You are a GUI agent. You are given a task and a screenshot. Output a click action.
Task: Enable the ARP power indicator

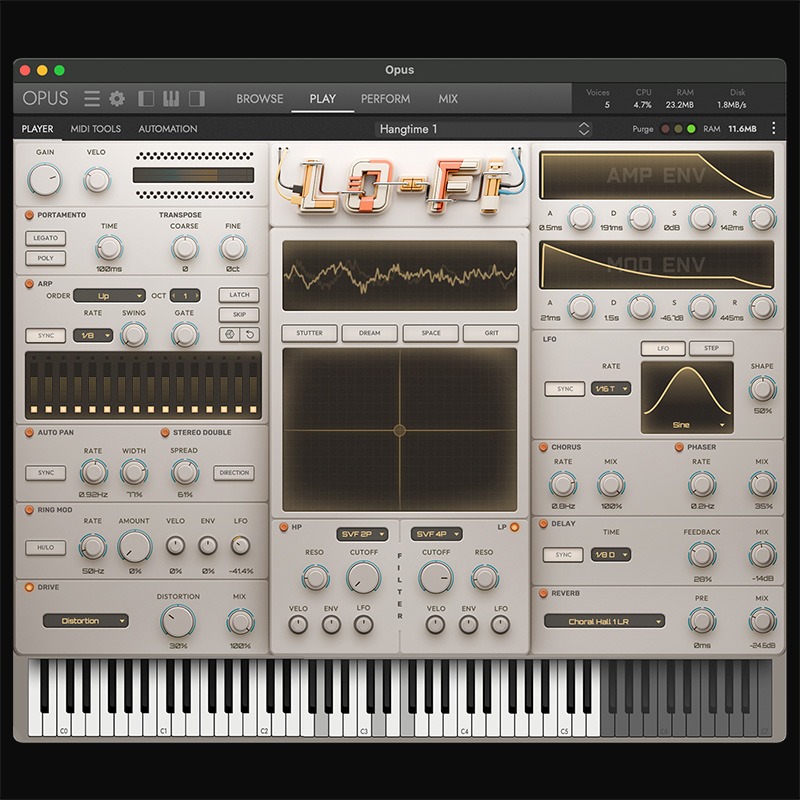[x=30, y=284]
